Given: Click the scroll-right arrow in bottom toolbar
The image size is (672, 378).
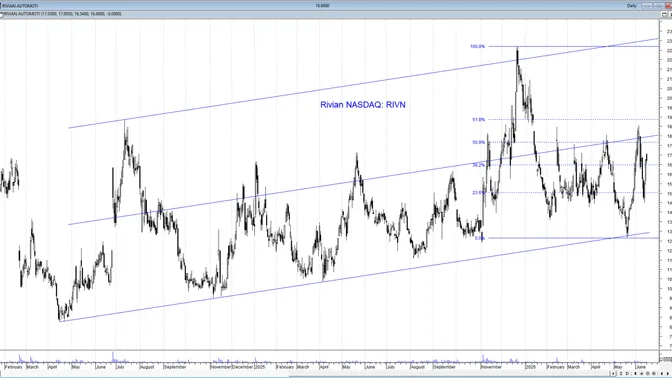Looking at the screenshot, I should [668, 373].
